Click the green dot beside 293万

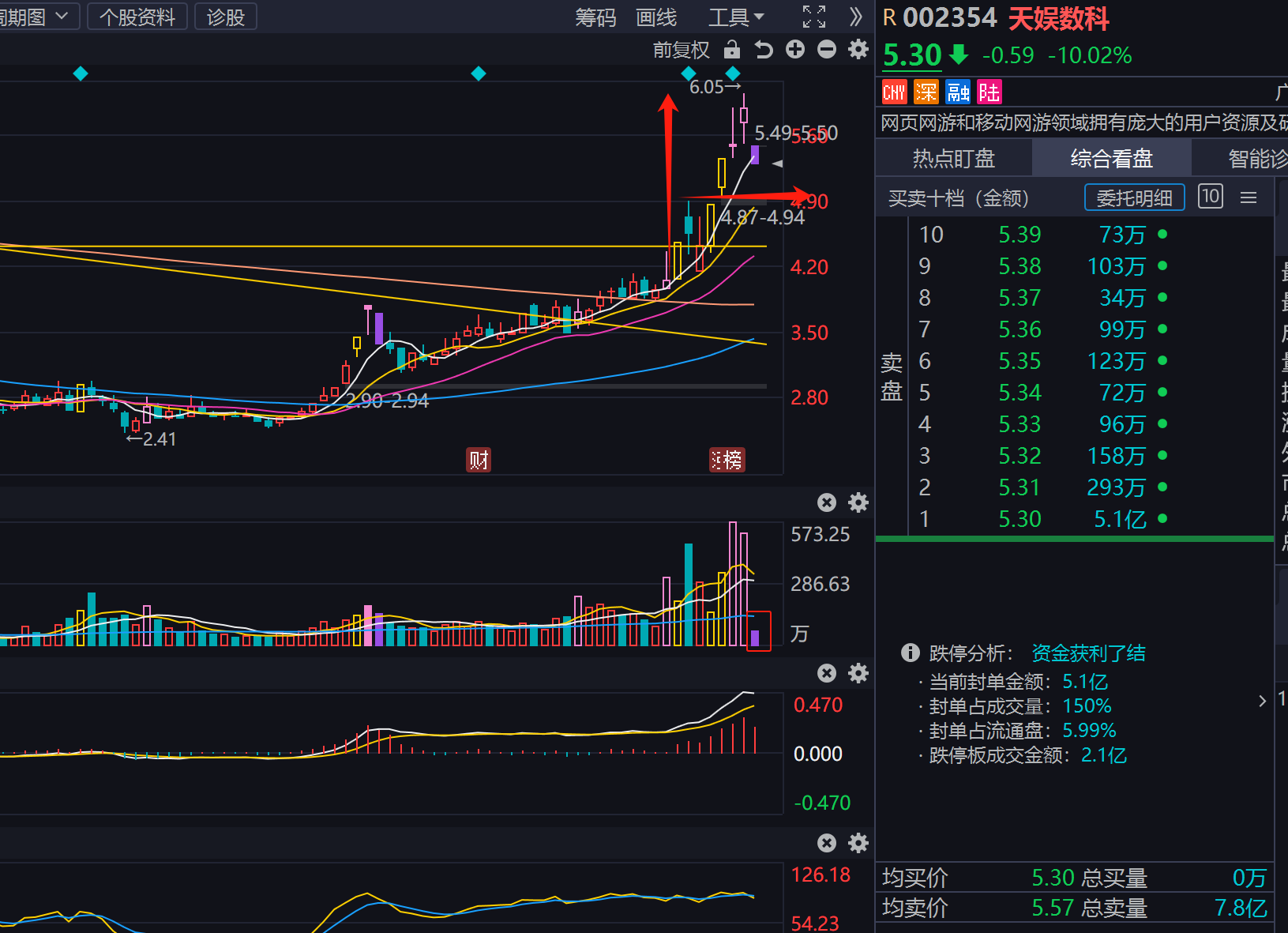point(1162,487)
